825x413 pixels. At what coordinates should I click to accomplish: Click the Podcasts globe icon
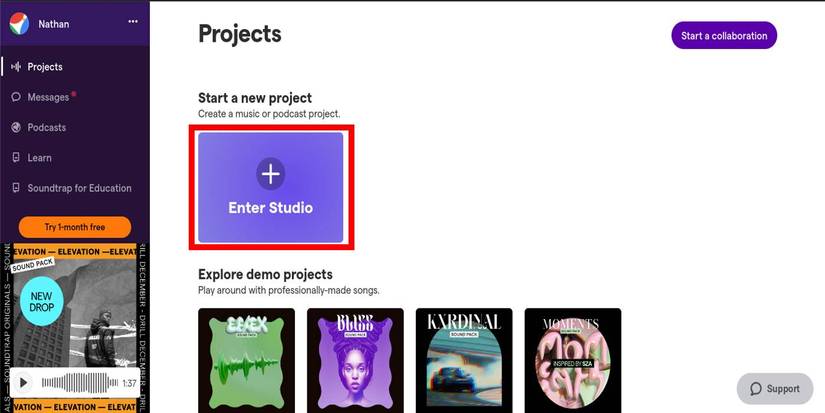16,127
